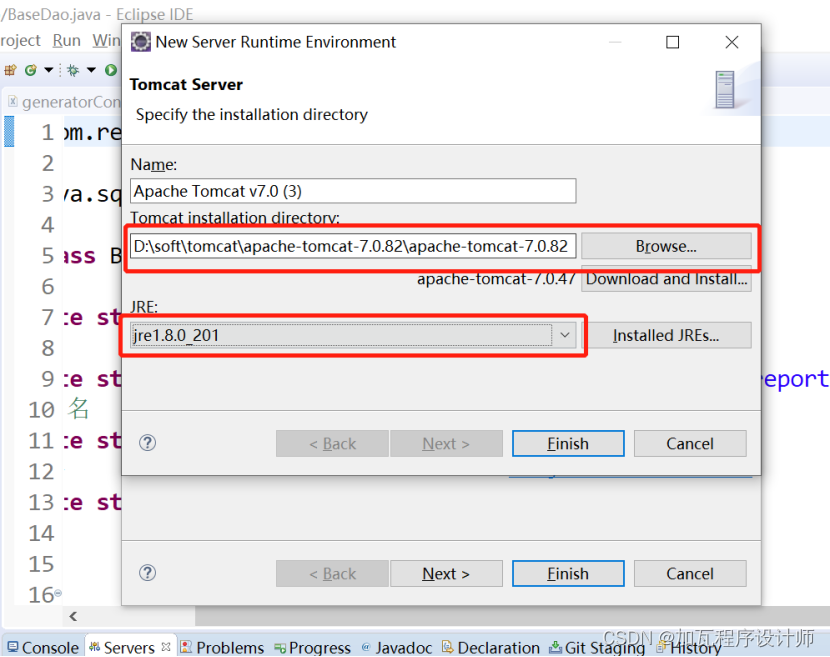
Task: Open the Debug configurations dropdown arrow
Action: pos(91,69)
